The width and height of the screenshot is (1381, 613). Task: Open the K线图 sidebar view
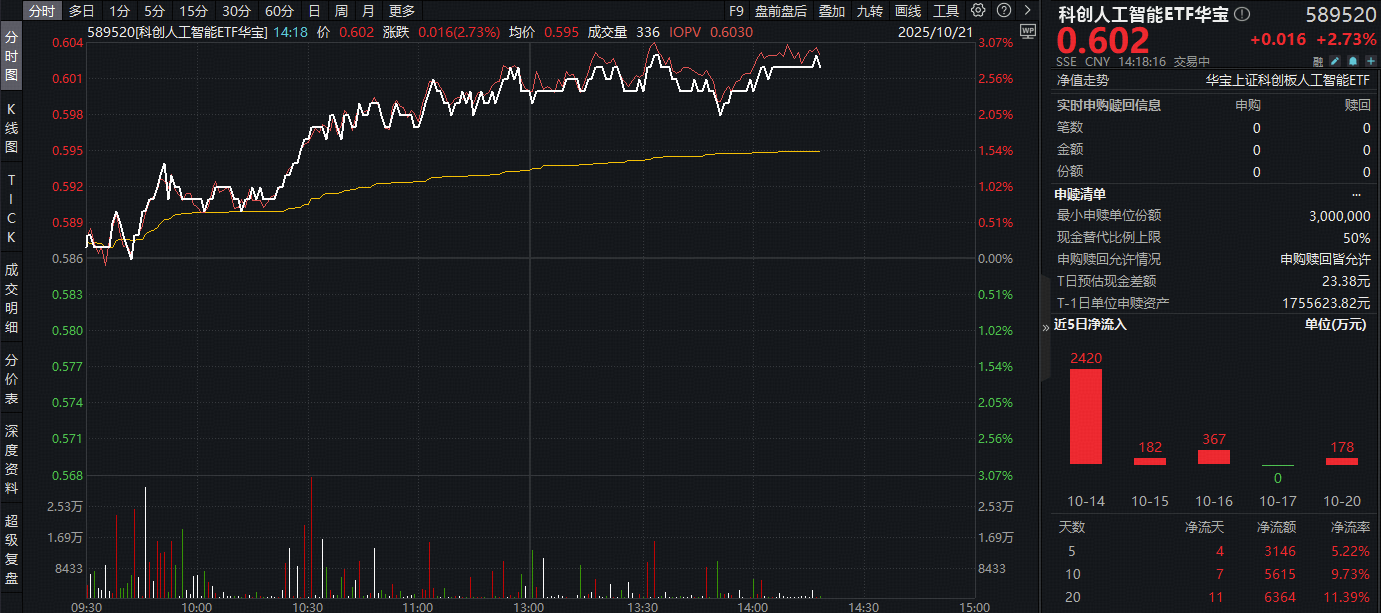[12, 130]
